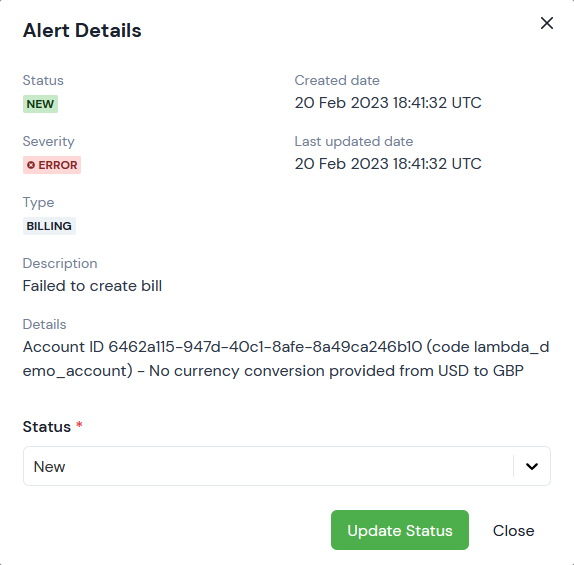The height and width of the screenshot is (565, 574).
Task: Click the Last updated date timestamp value
Action: pyautogui.click(x=388, y=164)
